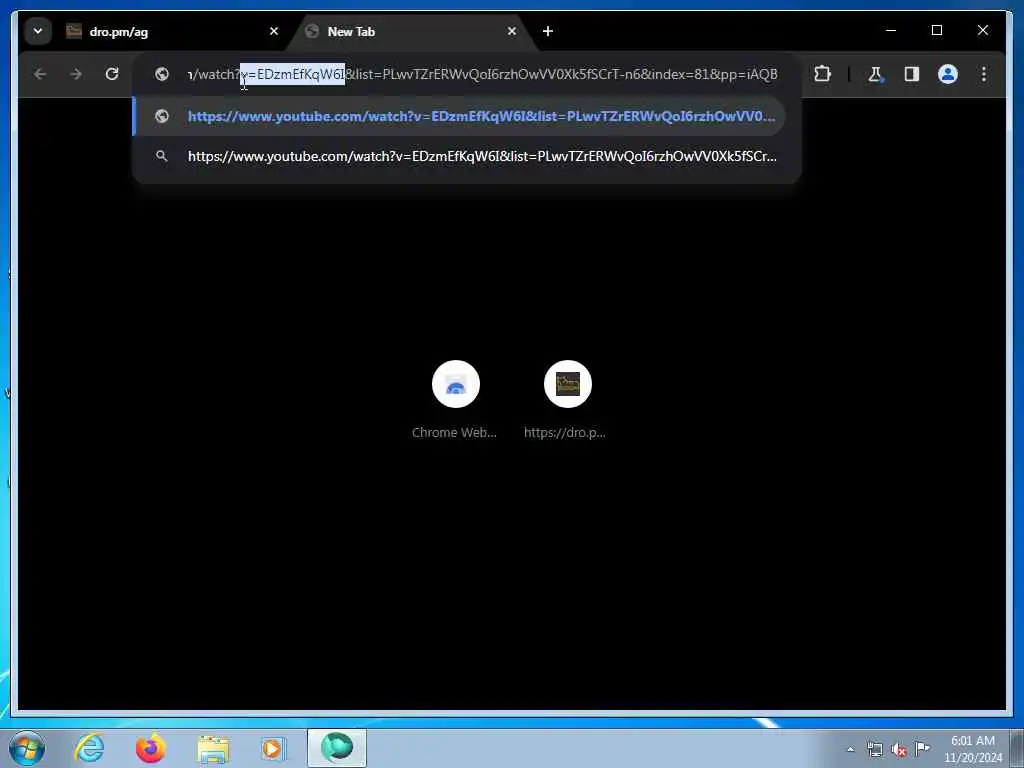Maximize the browser window
Viewport: 1024px width, 768px height.
[x=936, y=30]
